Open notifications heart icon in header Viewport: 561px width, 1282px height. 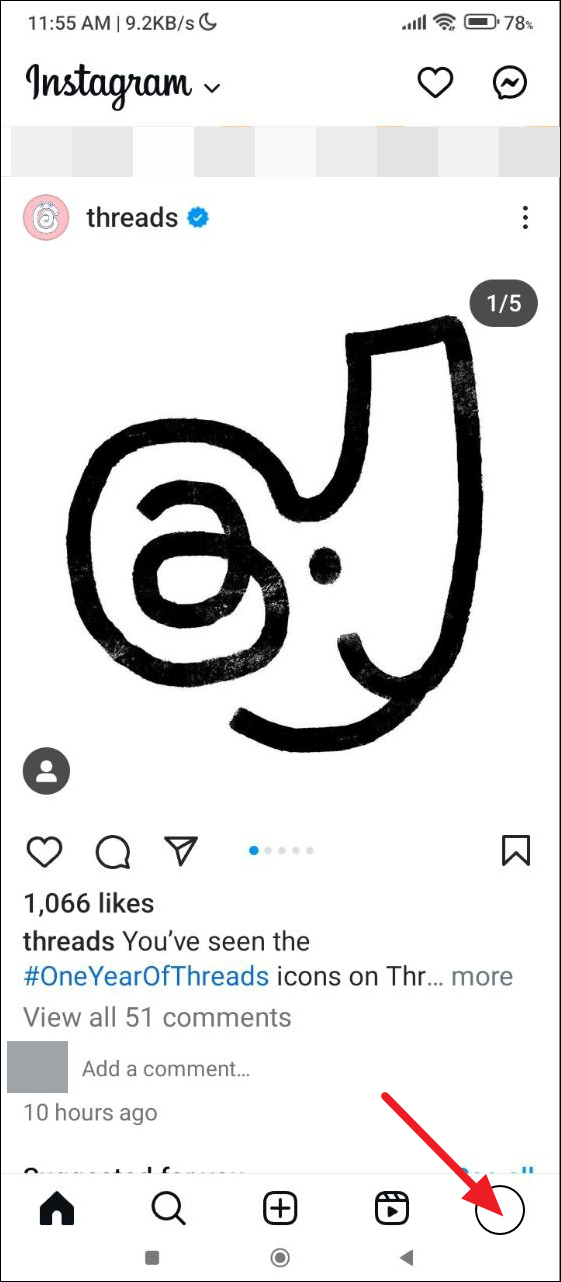click(435, 84)
